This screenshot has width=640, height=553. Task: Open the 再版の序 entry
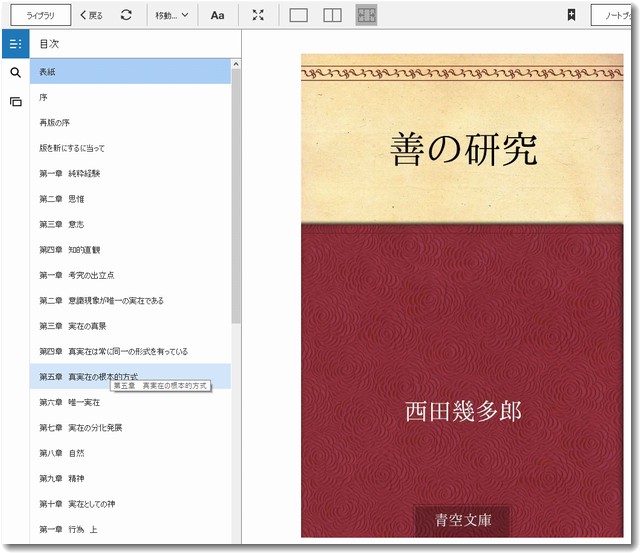click(130, 122)
